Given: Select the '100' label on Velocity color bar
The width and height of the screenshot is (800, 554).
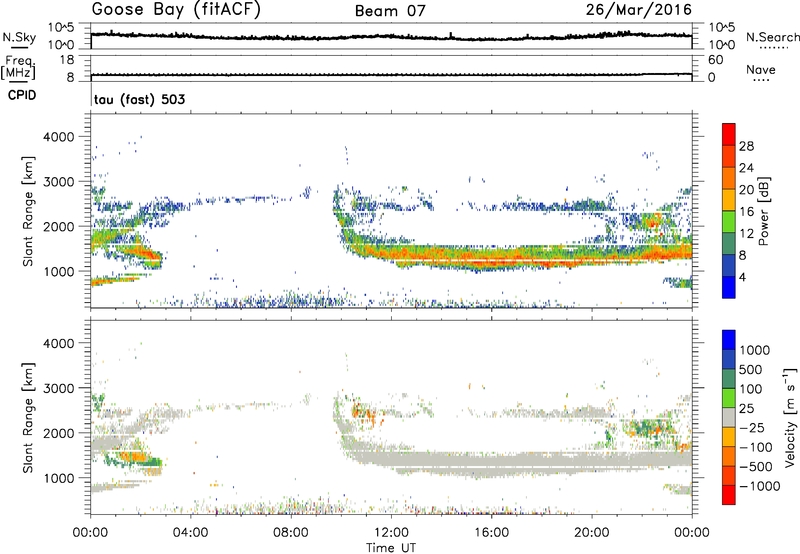Looking at the screenshot, I should 752,389.
